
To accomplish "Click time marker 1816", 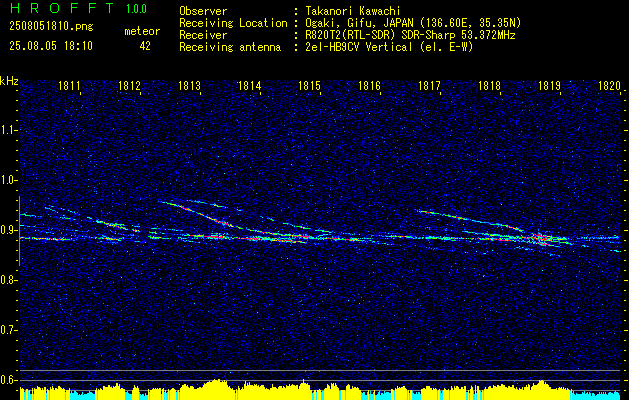I will pos(369,85).
